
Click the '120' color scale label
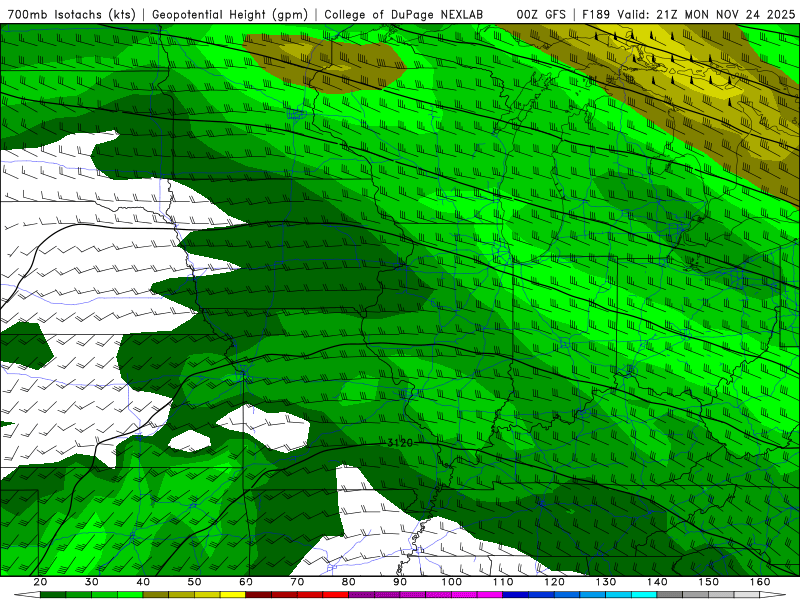pos(555,582)
